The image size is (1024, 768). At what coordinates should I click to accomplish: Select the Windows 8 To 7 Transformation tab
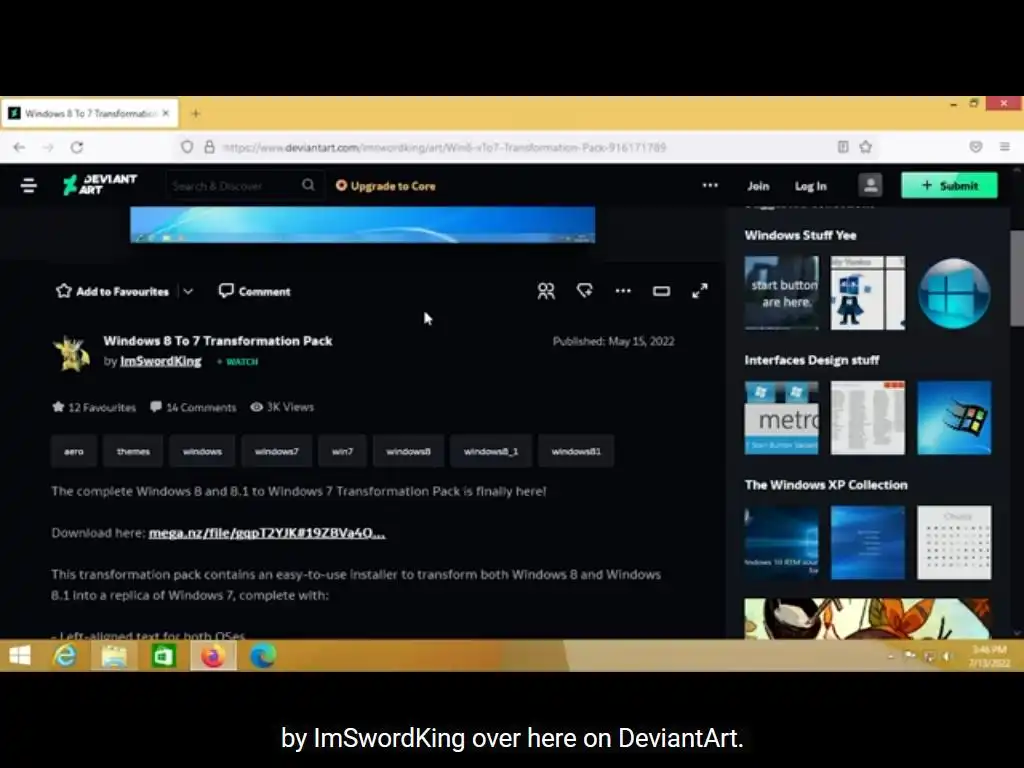click(x=89, y=114)
